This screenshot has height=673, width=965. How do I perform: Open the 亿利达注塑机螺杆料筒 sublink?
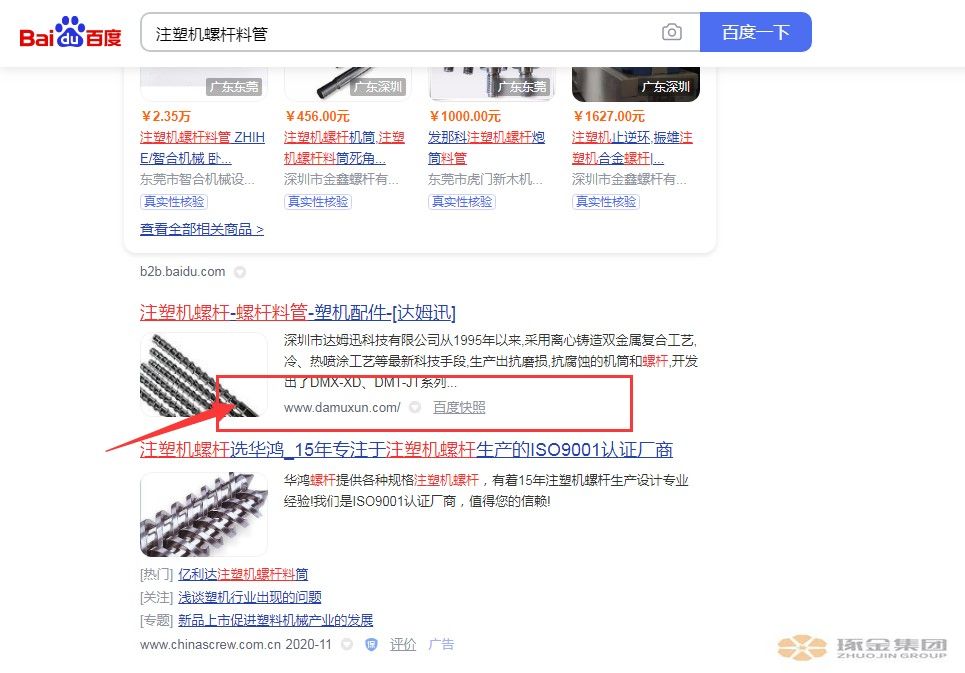point(243,574)
